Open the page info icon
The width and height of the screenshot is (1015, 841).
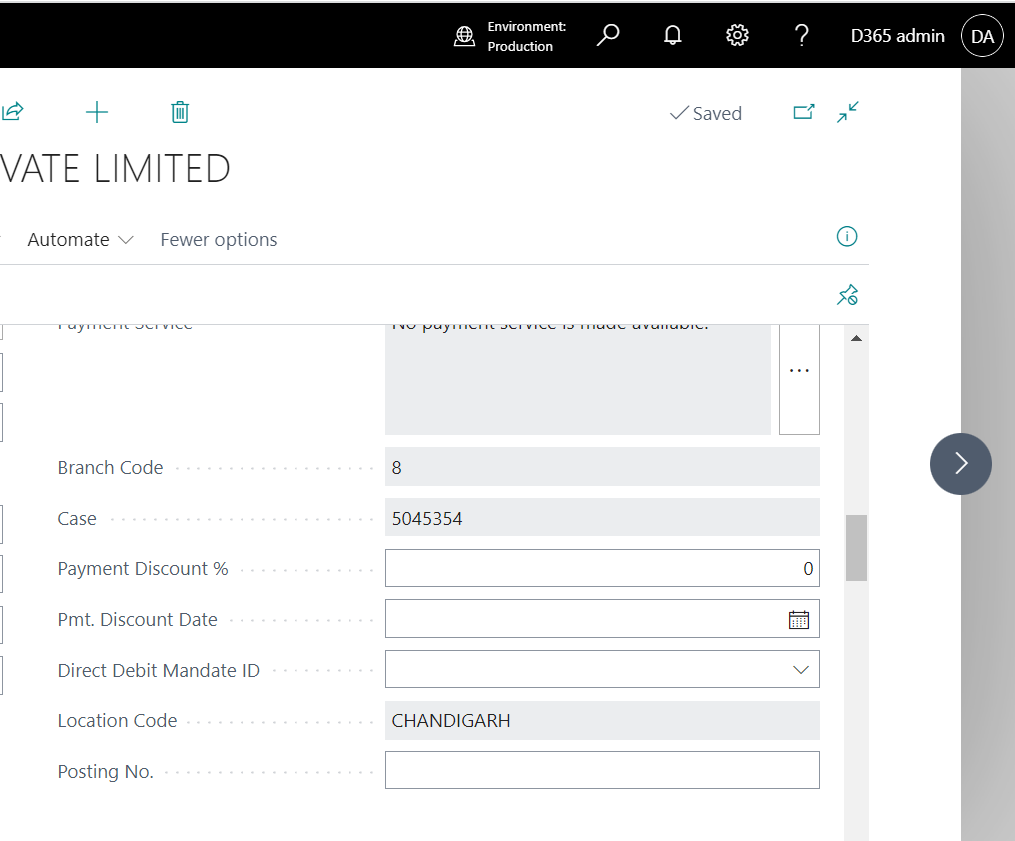847,236
